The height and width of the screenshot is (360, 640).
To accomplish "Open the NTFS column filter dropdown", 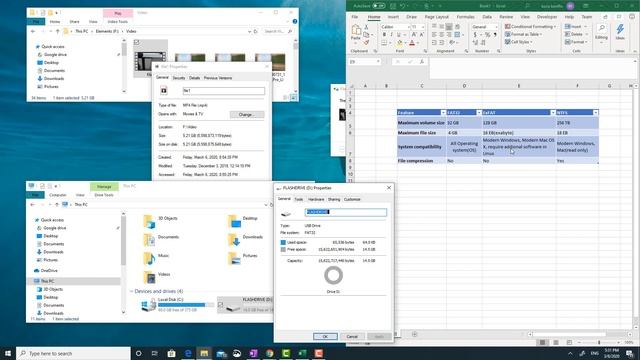I will pyautogui.click(x=596, y=113).
